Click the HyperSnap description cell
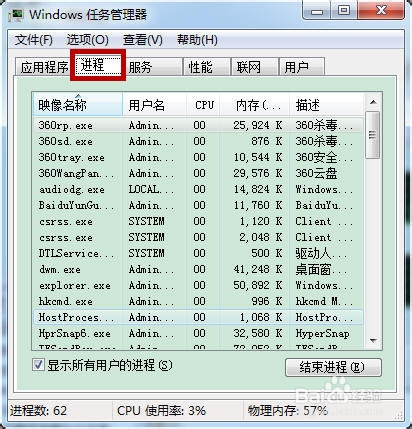The image size is (412, 429). [322, 333]
